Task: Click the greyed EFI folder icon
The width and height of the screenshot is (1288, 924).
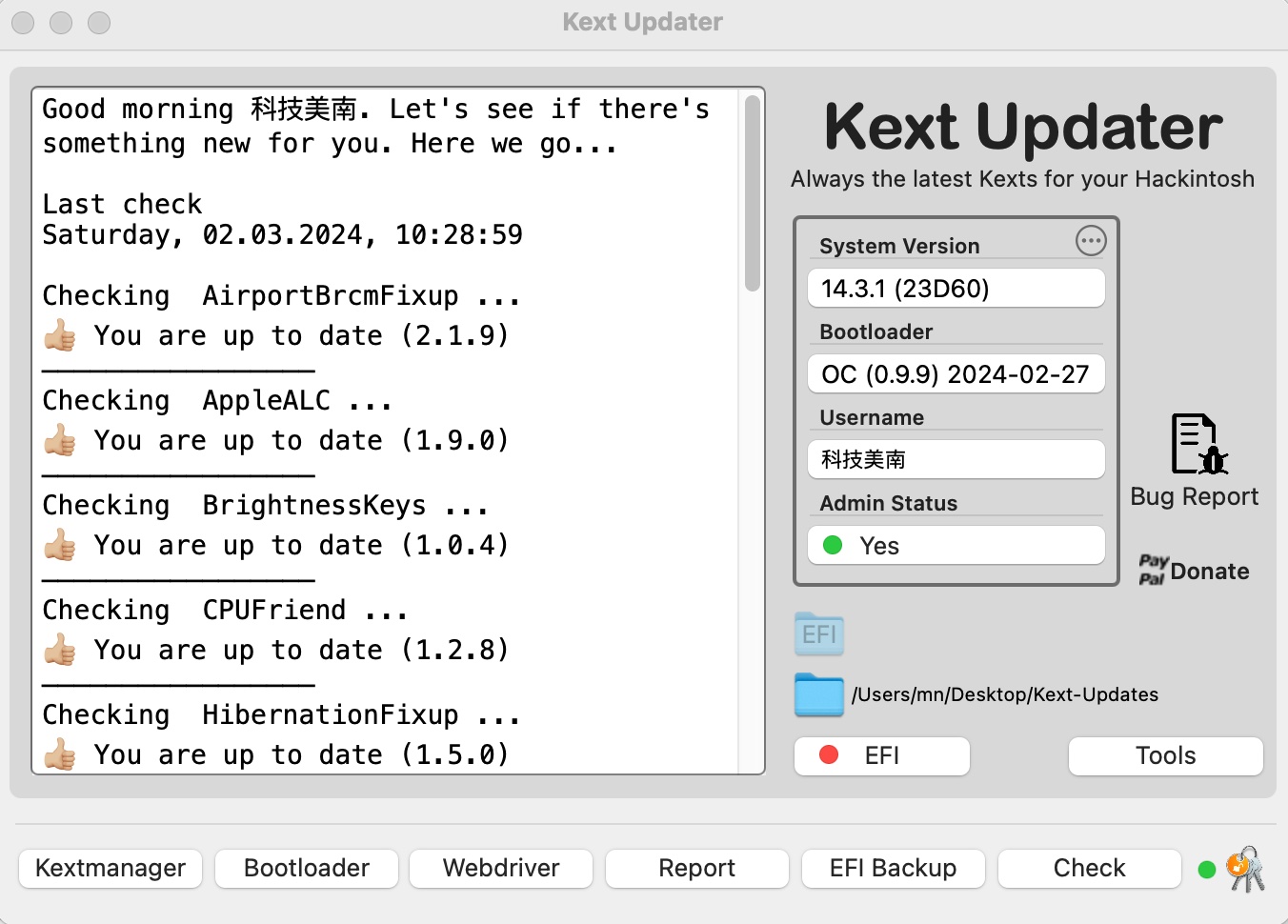Action: pyautogui.click(x=819, y=634)
